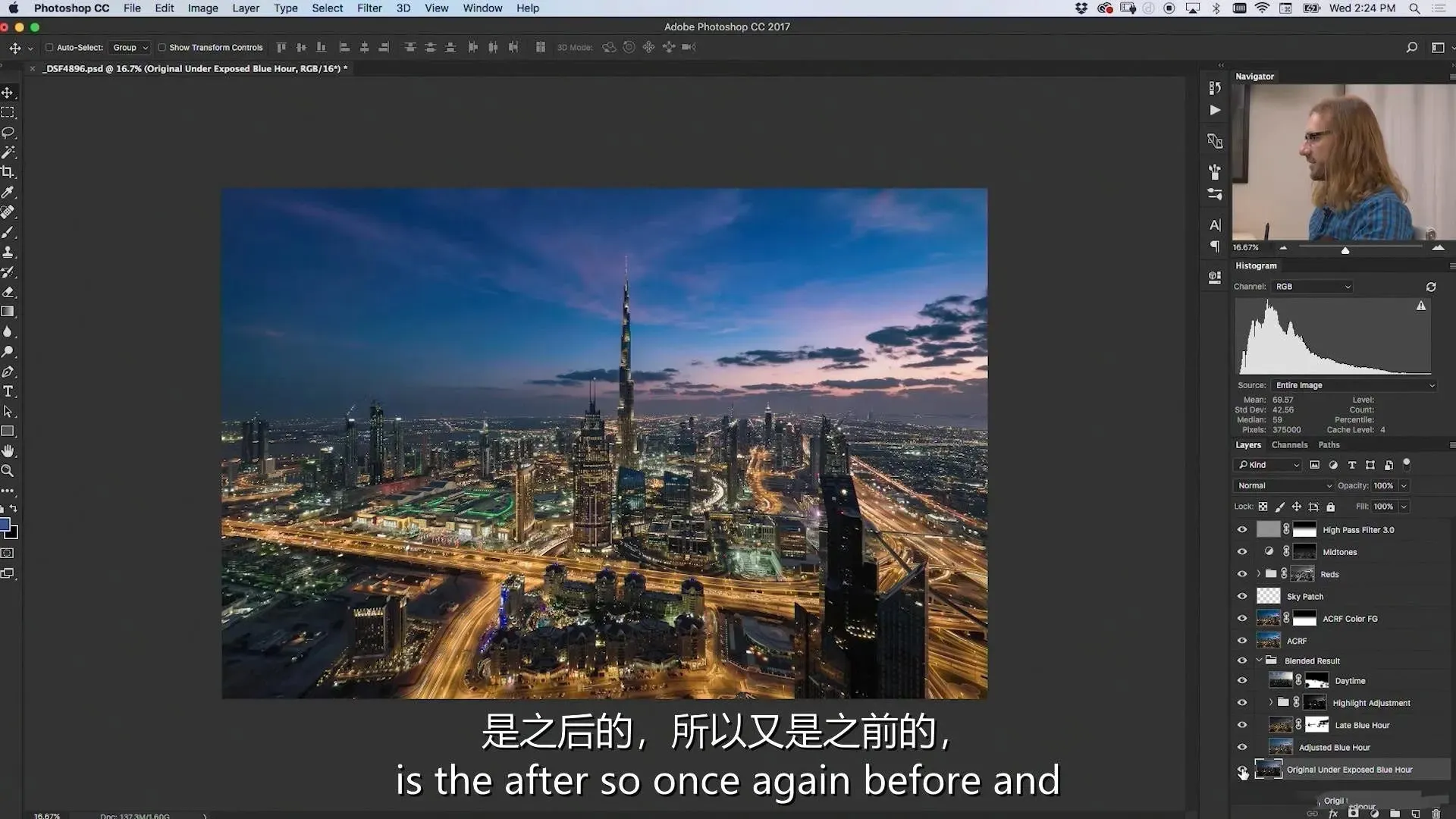Screen dimensions: 1456x819
Task: Select the Hand tool
Action: [8, 451]
